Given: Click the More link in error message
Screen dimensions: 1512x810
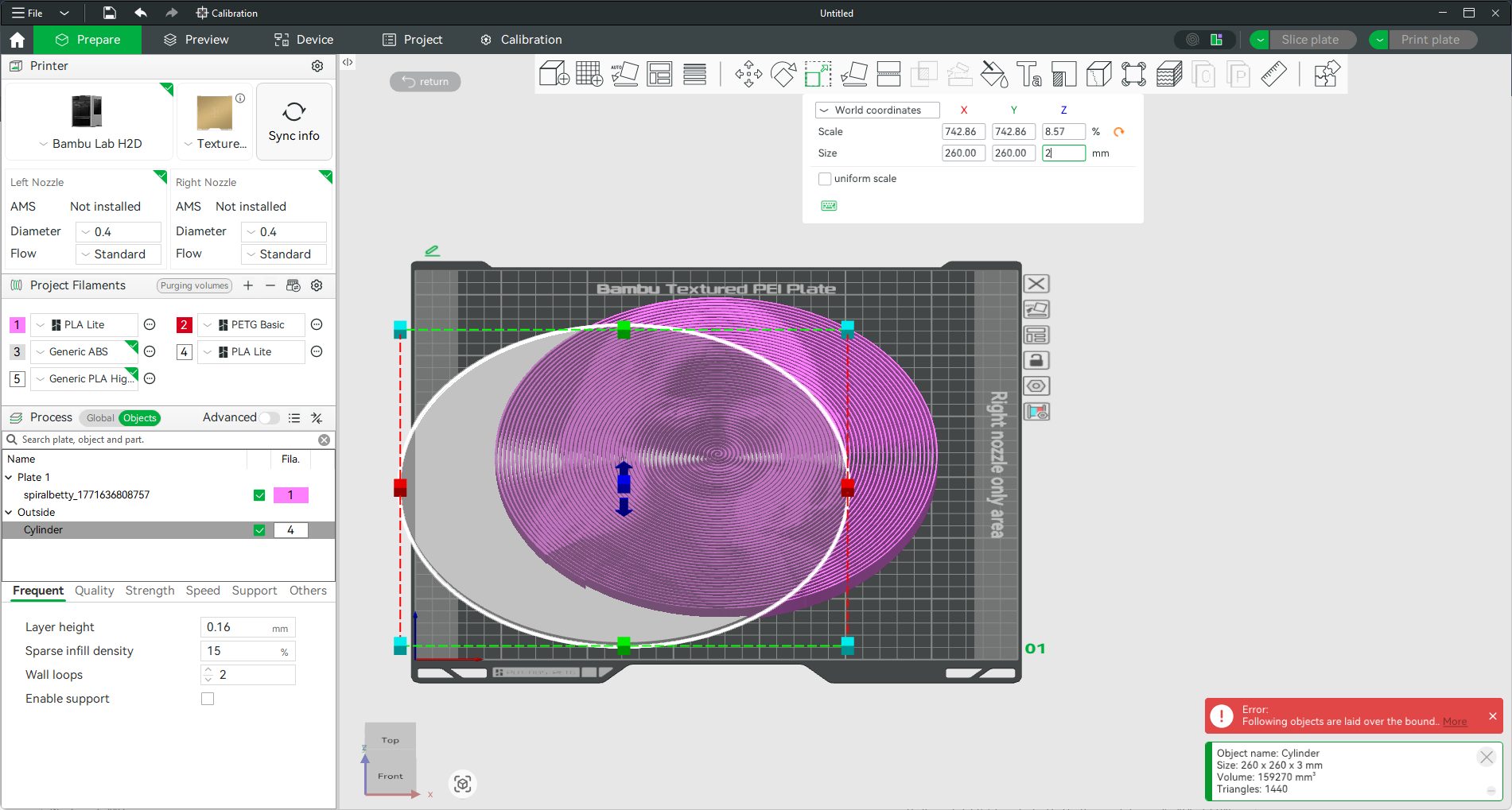Looking at the screenshot, I should tap(1454, 722).
